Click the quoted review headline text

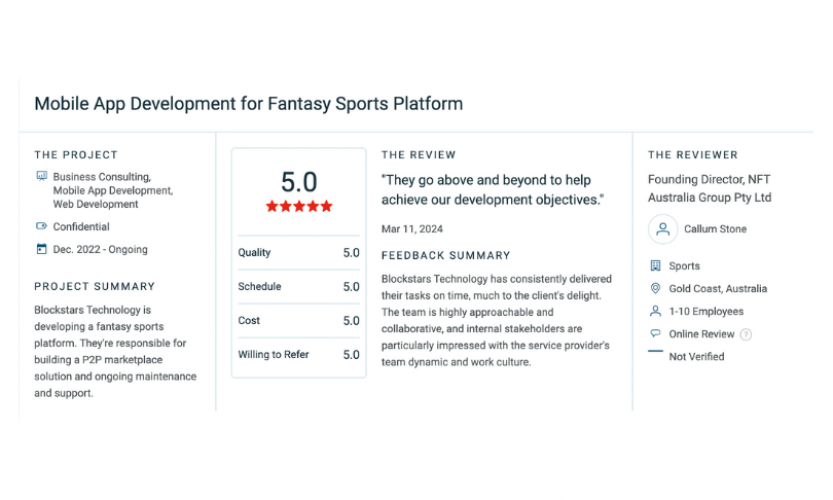(493, 190)
